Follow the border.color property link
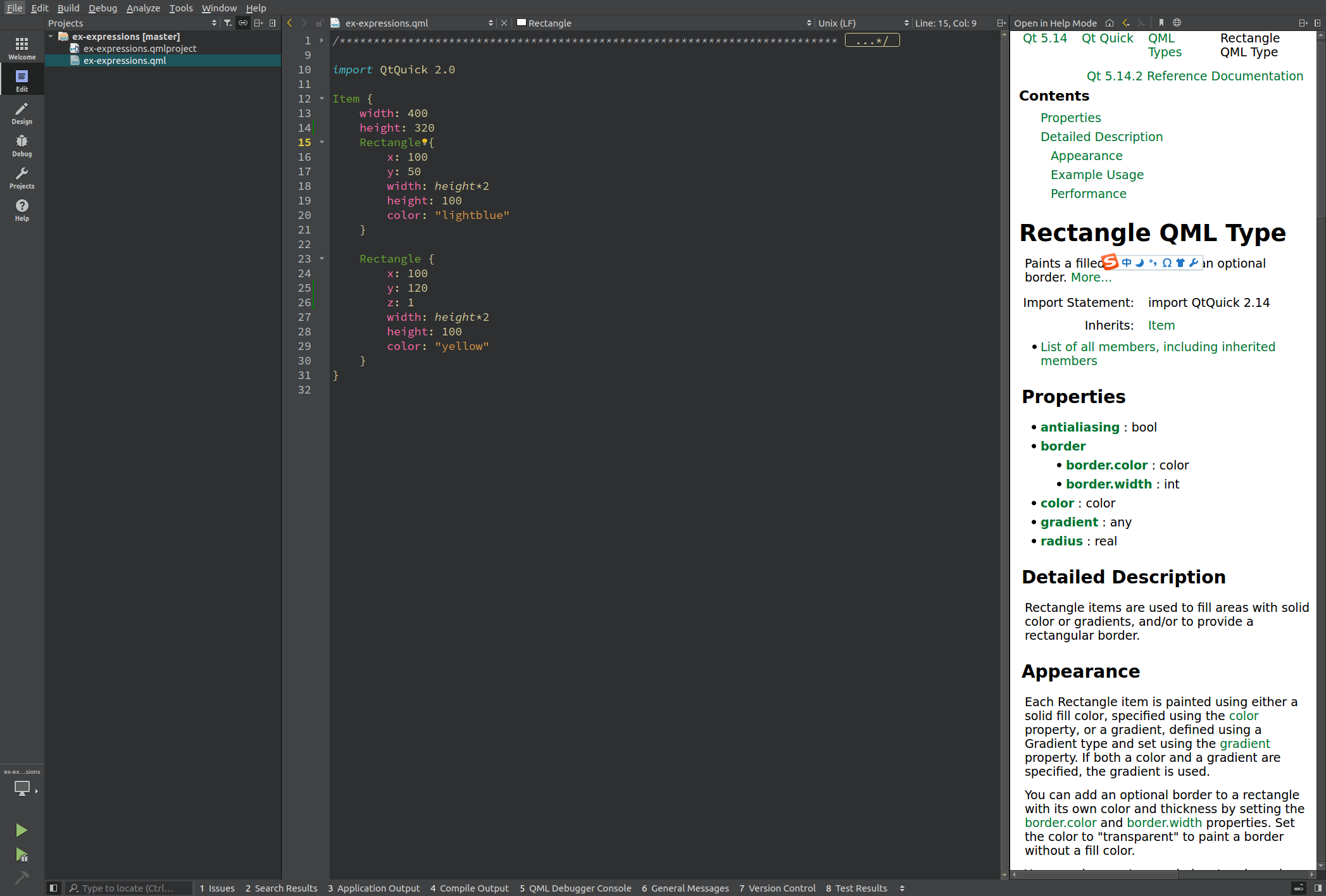The image size is (1326, 896). [1106, 465]
